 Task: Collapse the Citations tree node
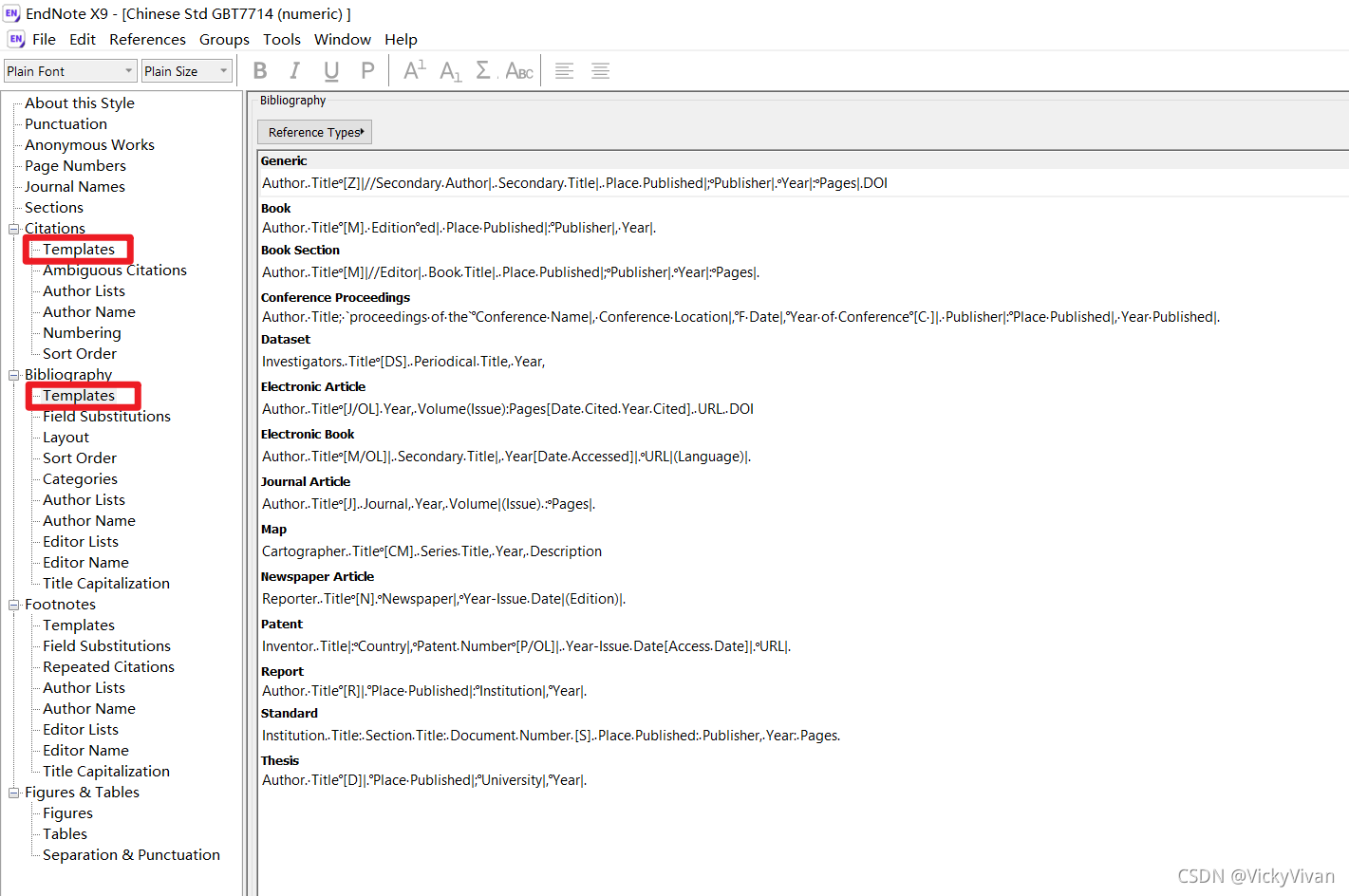coord(13,229)
